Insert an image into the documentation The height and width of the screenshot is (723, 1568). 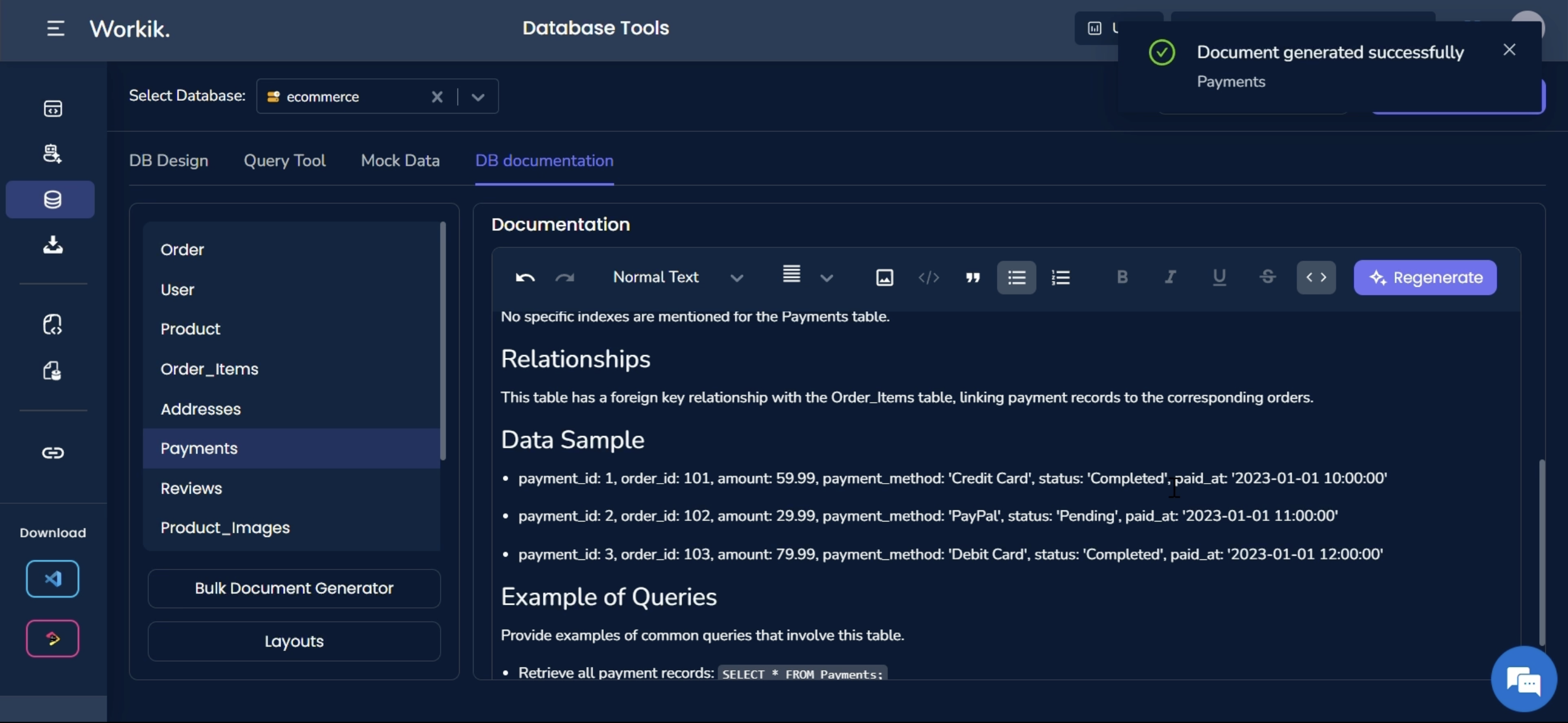pos(884,277)
